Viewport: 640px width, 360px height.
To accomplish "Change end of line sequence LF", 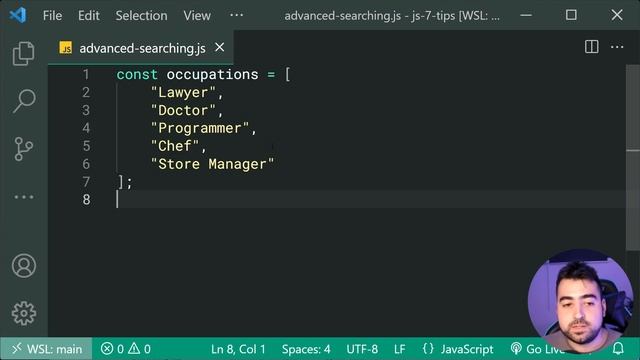I will pyautogui.click(x=400, y=349).
